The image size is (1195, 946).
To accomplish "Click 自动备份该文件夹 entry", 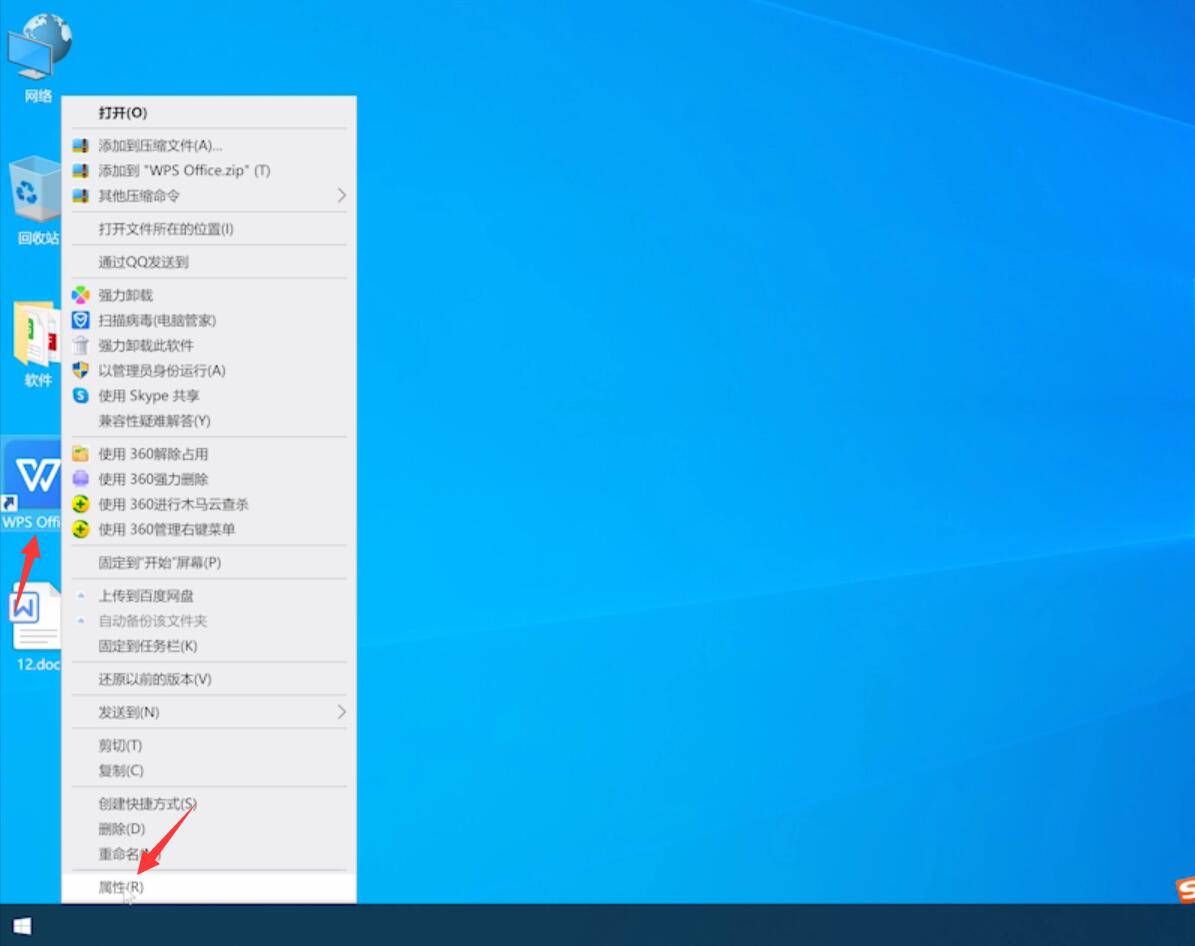I will click(x=209, y=621).
